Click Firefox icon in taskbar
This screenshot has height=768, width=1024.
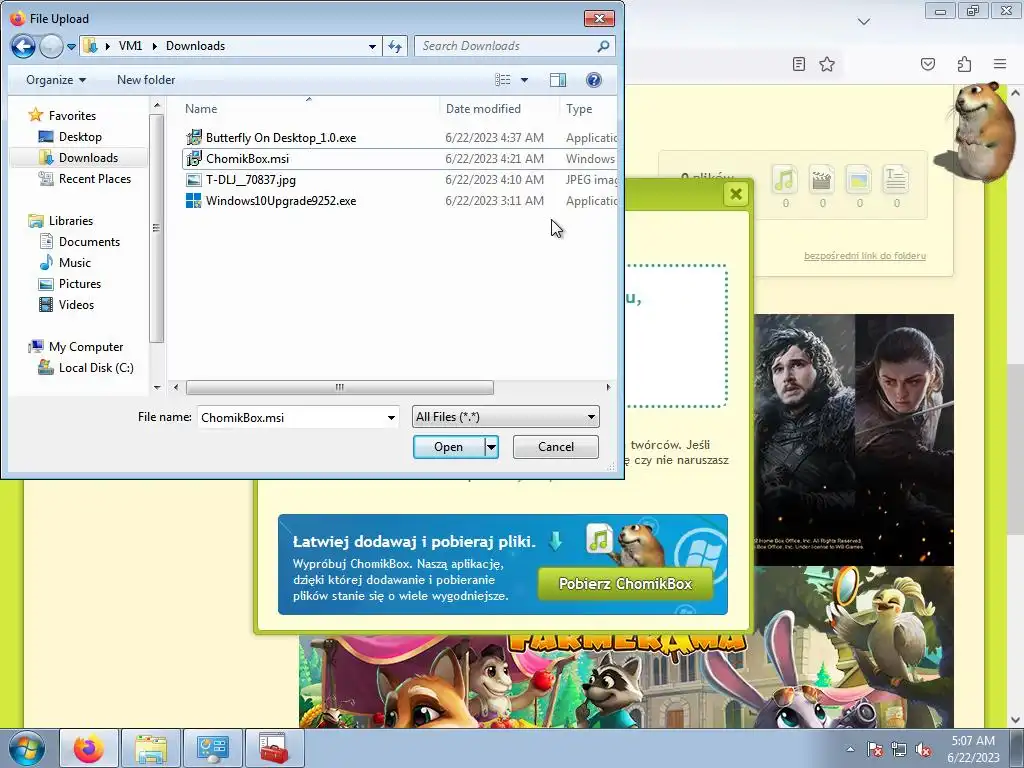point(89,748)
